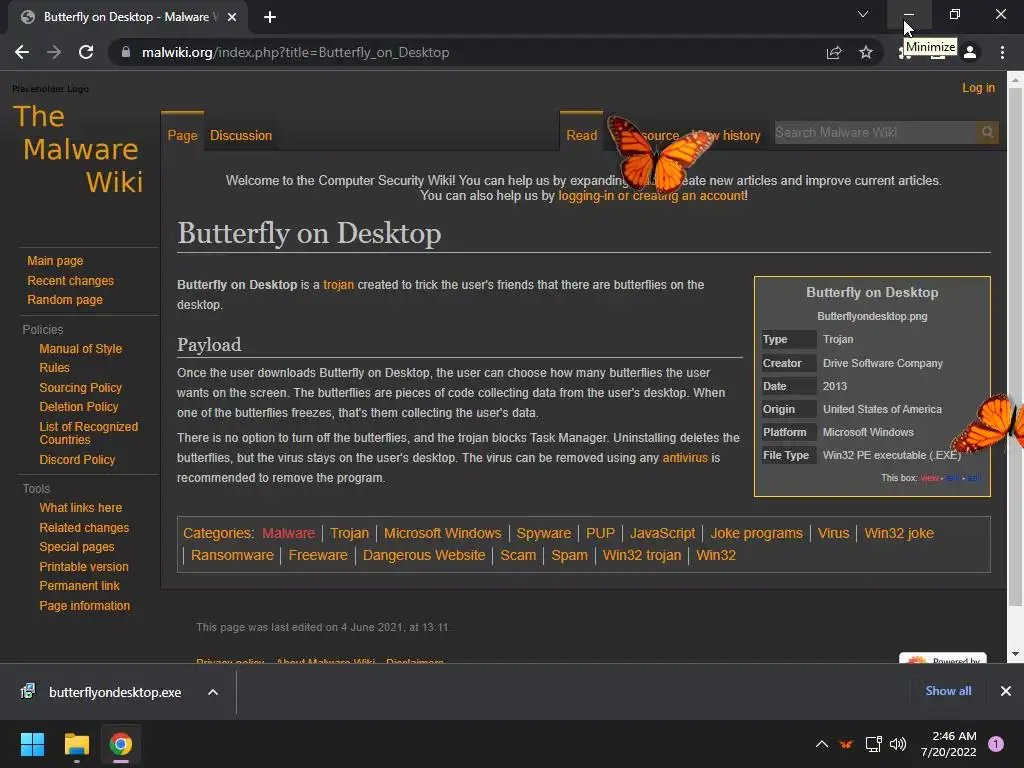Open the Chrome profile avatar icon

(970, 52)
